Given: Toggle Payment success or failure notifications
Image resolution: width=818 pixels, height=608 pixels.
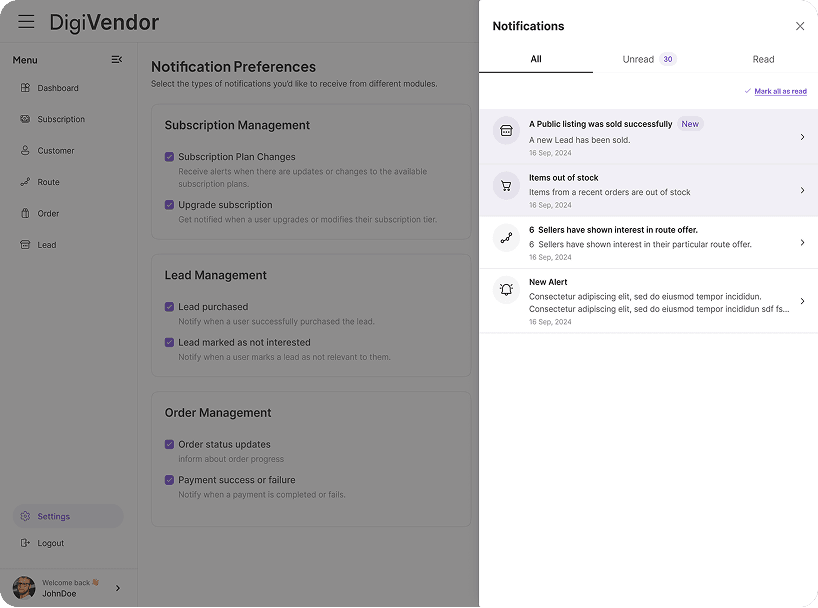Looking at the screenshot, I should 170,480.
